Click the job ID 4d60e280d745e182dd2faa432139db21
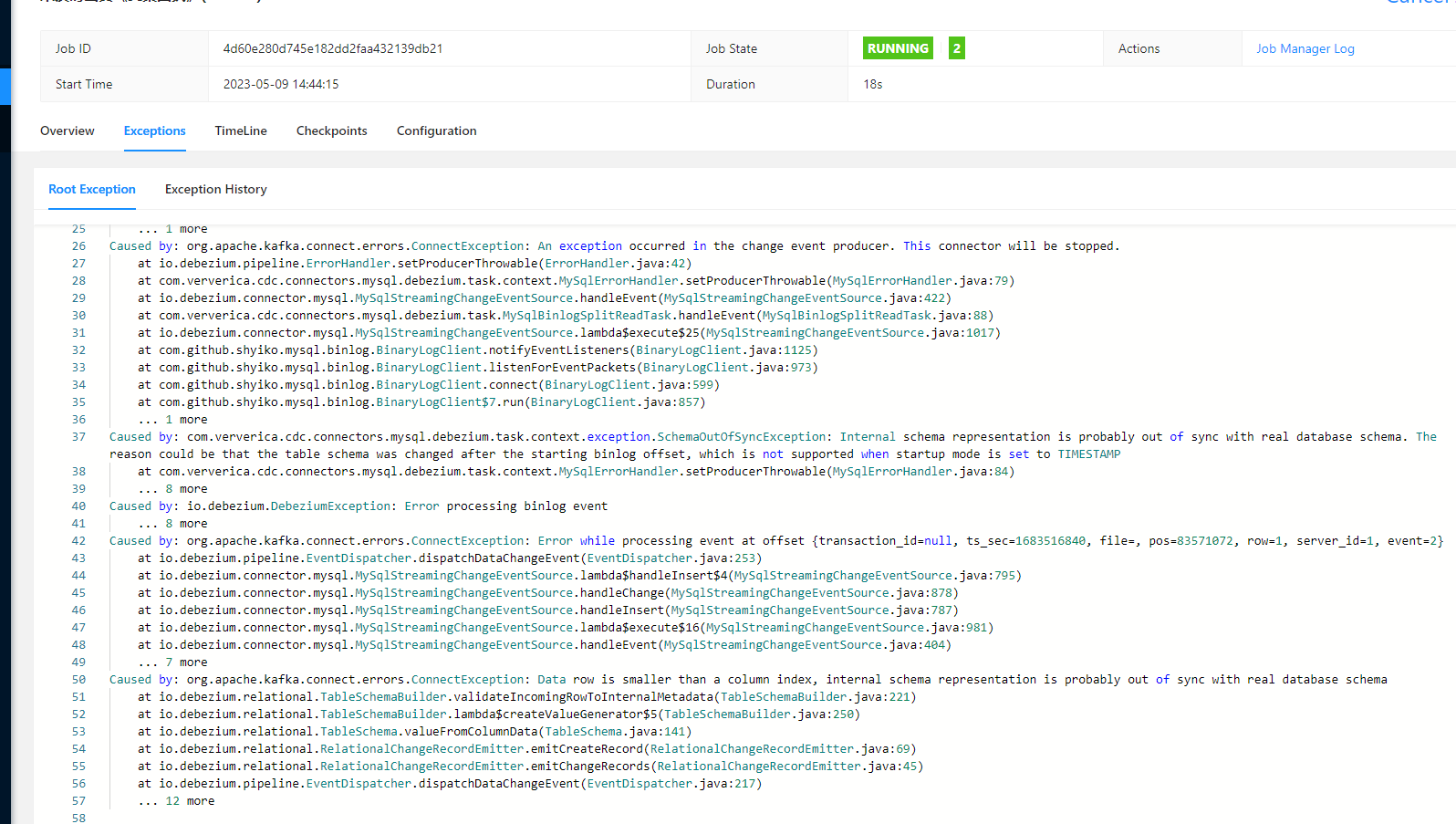This screenshot has height=824, width=1456. pos(333,48)
